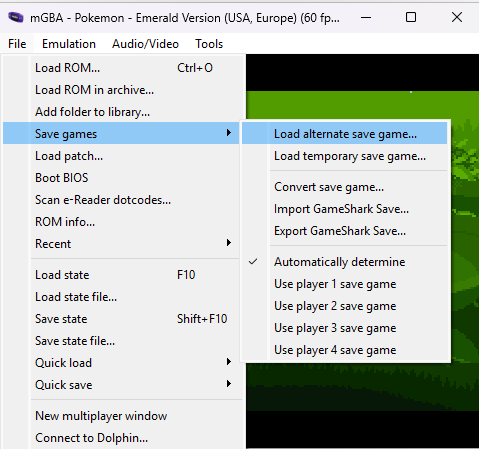Close the mGBA window
The width and height of the screenshot is (479, 449).
click(457, 17)
